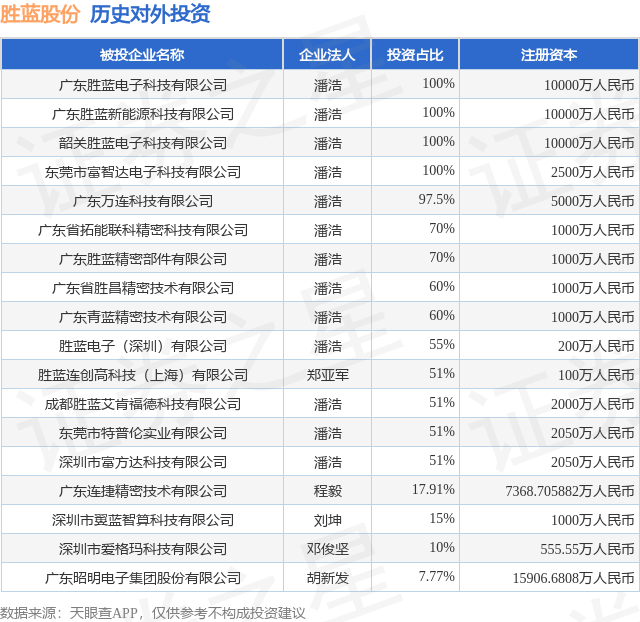Click 广东万连科技有限公司 company name
The image size is (640, 622).
click(142, 201)
